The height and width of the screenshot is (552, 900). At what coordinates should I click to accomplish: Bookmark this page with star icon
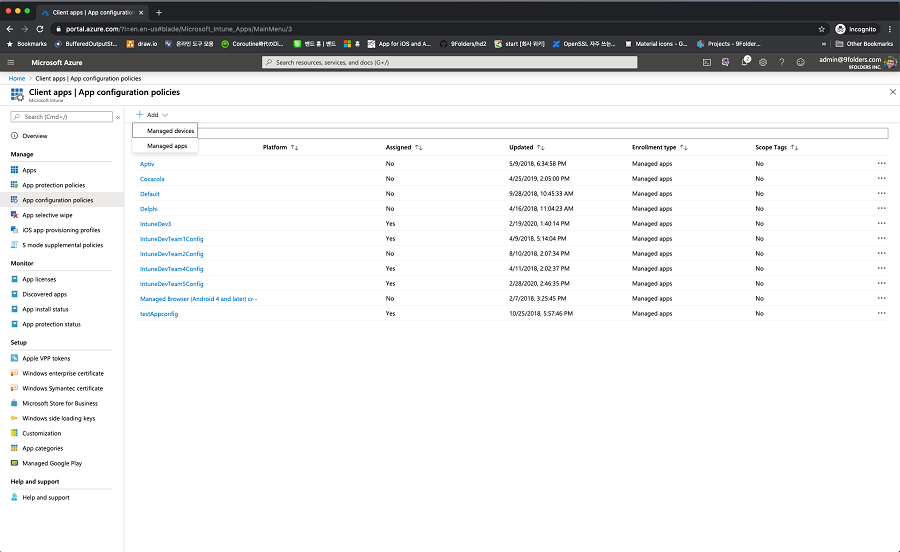coord(821,29)
